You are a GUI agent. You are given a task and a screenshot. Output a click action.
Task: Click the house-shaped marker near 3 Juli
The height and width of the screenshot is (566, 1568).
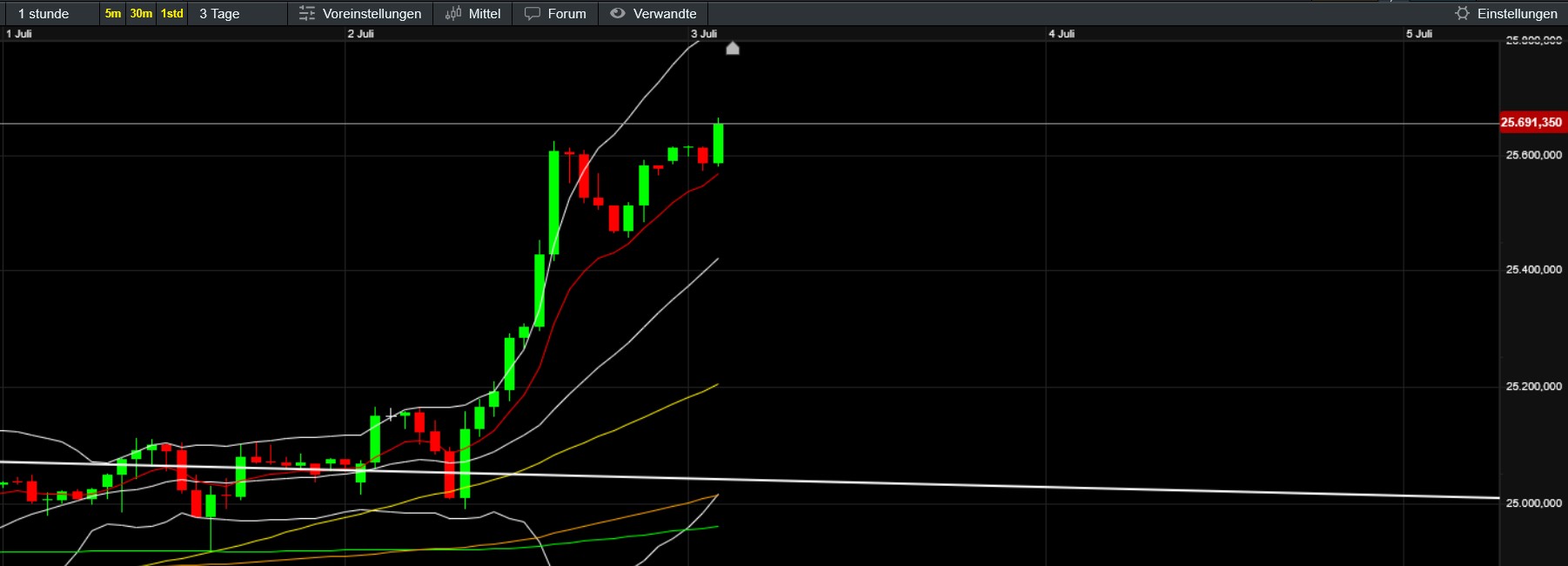(x=733, y=48)
